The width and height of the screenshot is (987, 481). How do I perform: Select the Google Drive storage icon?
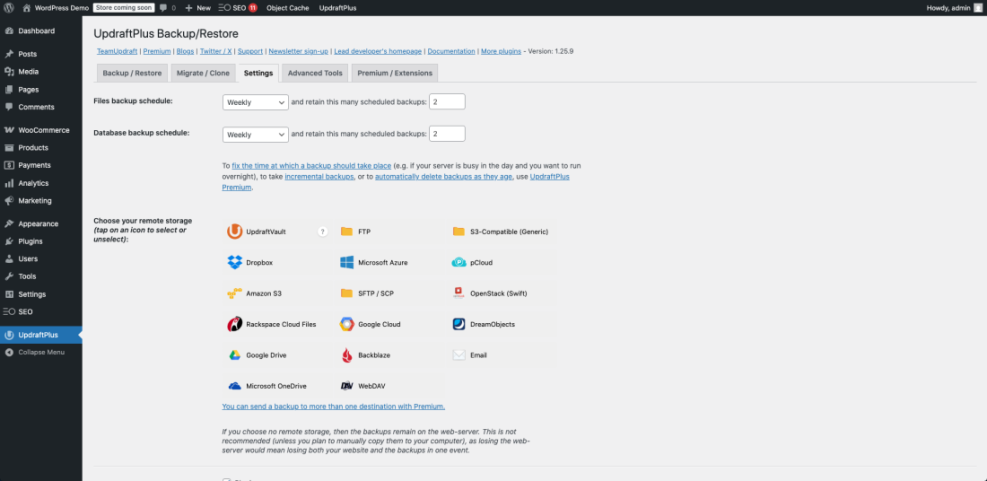(234, 355)
